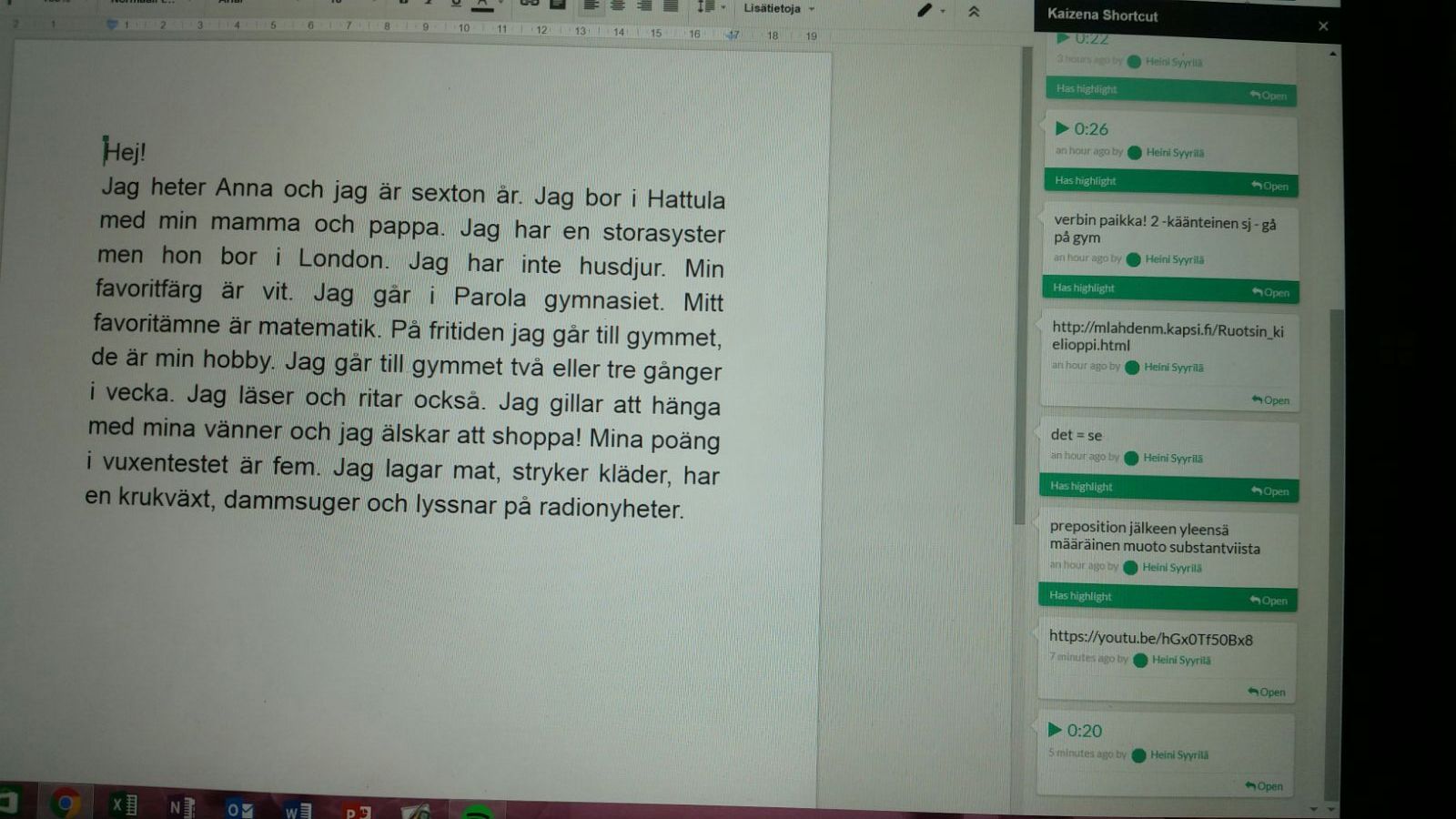
Task: Open Outlook from the taskbar
Action: pos(239,808)
